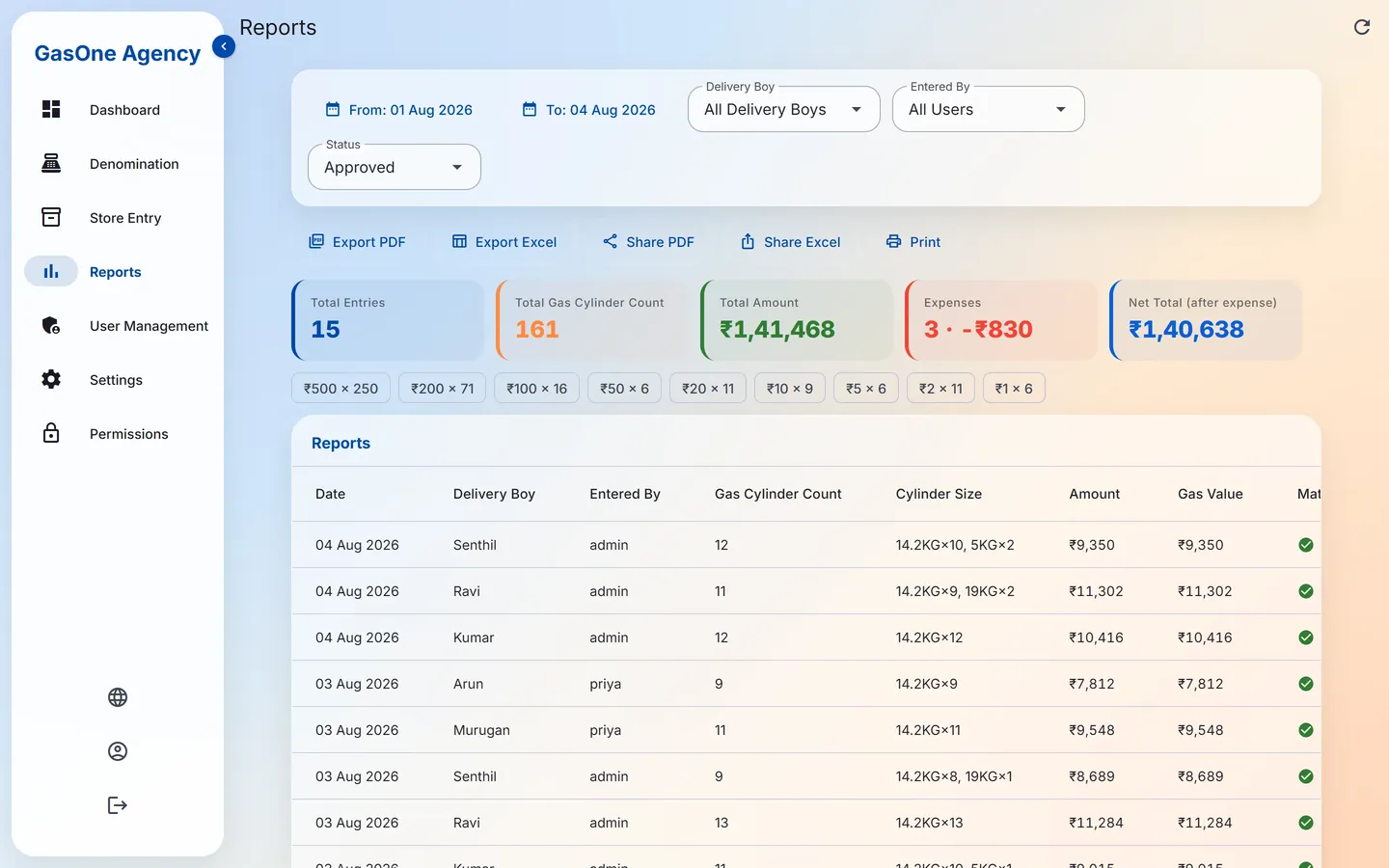The width and height of the screenshot is (1389, 868).
Task: Click the Expenses summary card
Action: 1001,320
